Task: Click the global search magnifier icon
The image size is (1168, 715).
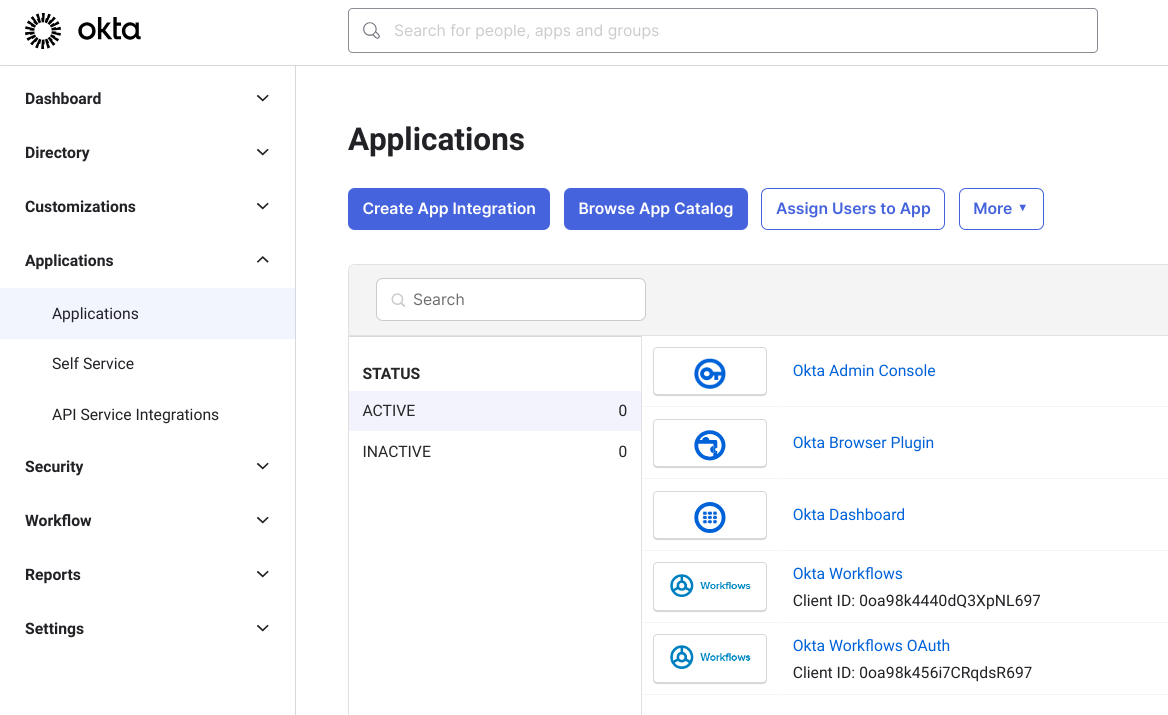Action: tap(371, 31)
